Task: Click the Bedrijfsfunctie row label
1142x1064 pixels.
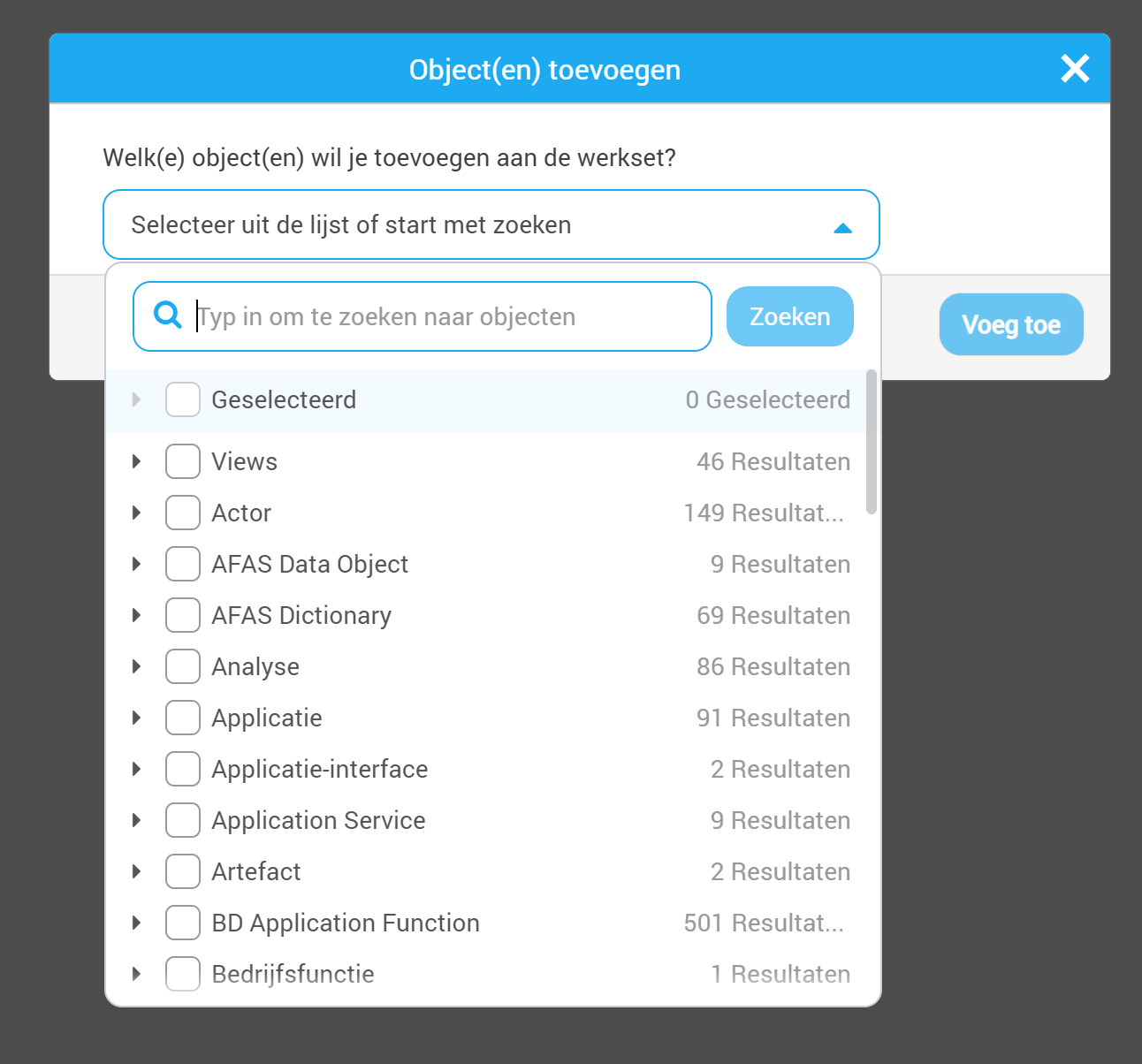Action: coord(293,974)
